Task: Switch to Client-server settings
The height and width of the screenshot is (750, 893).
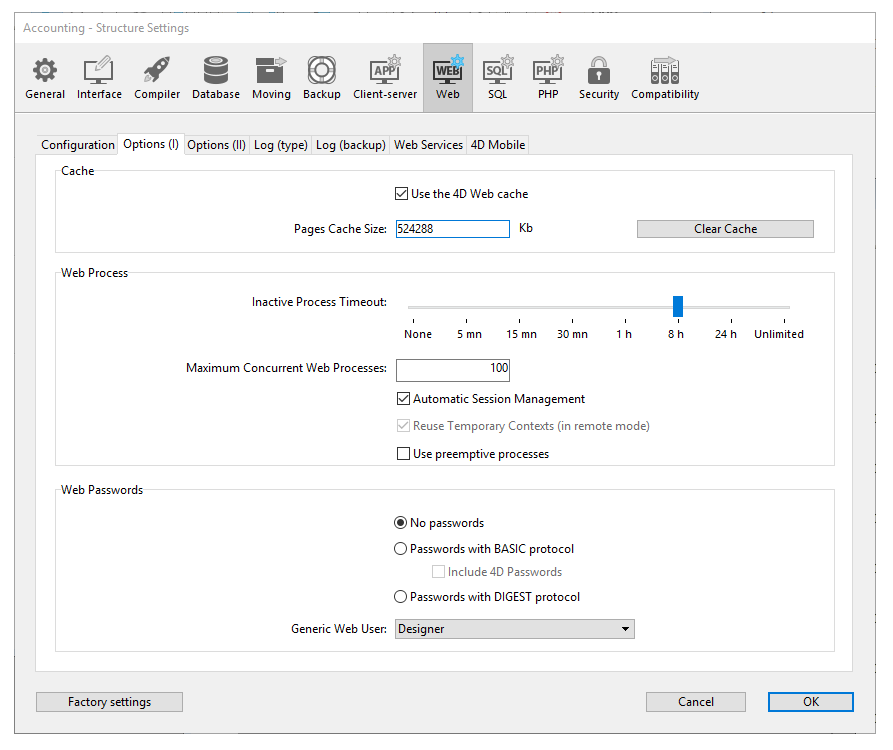Action: point(385,78)
